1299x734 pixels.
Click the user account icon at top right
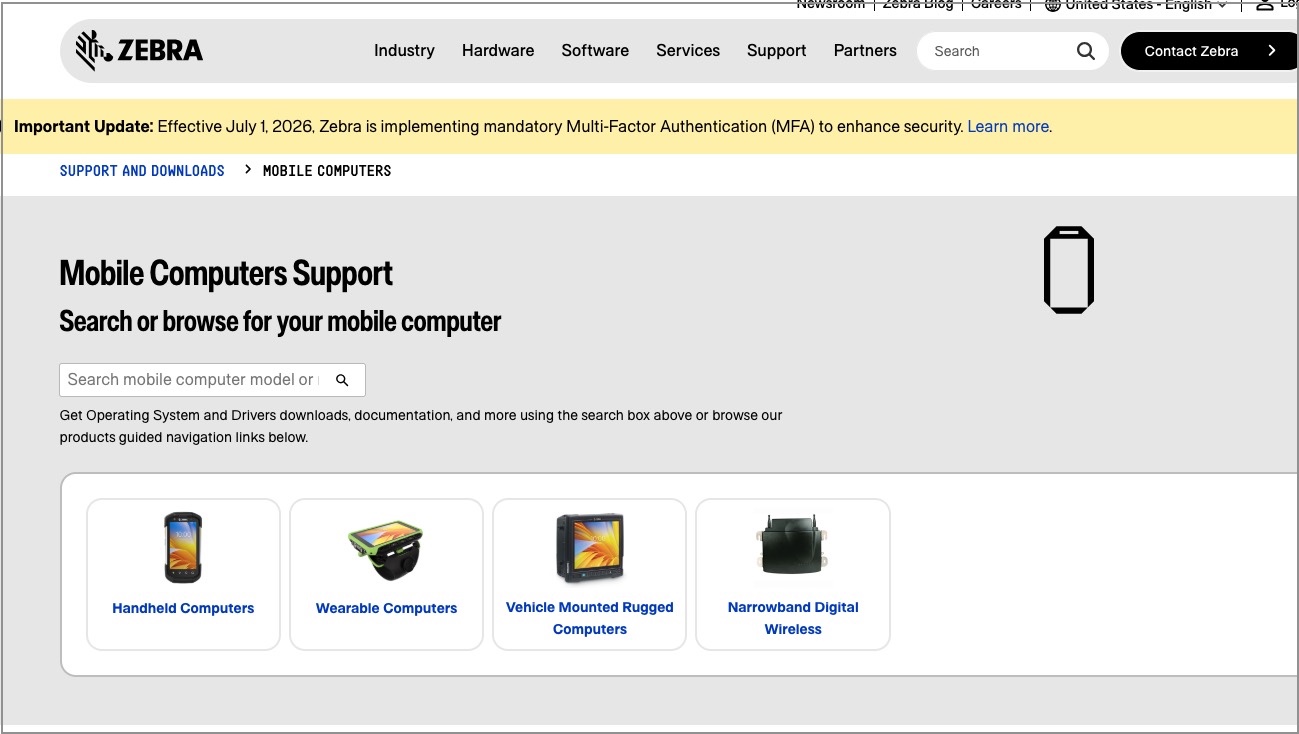point(1265,5)
